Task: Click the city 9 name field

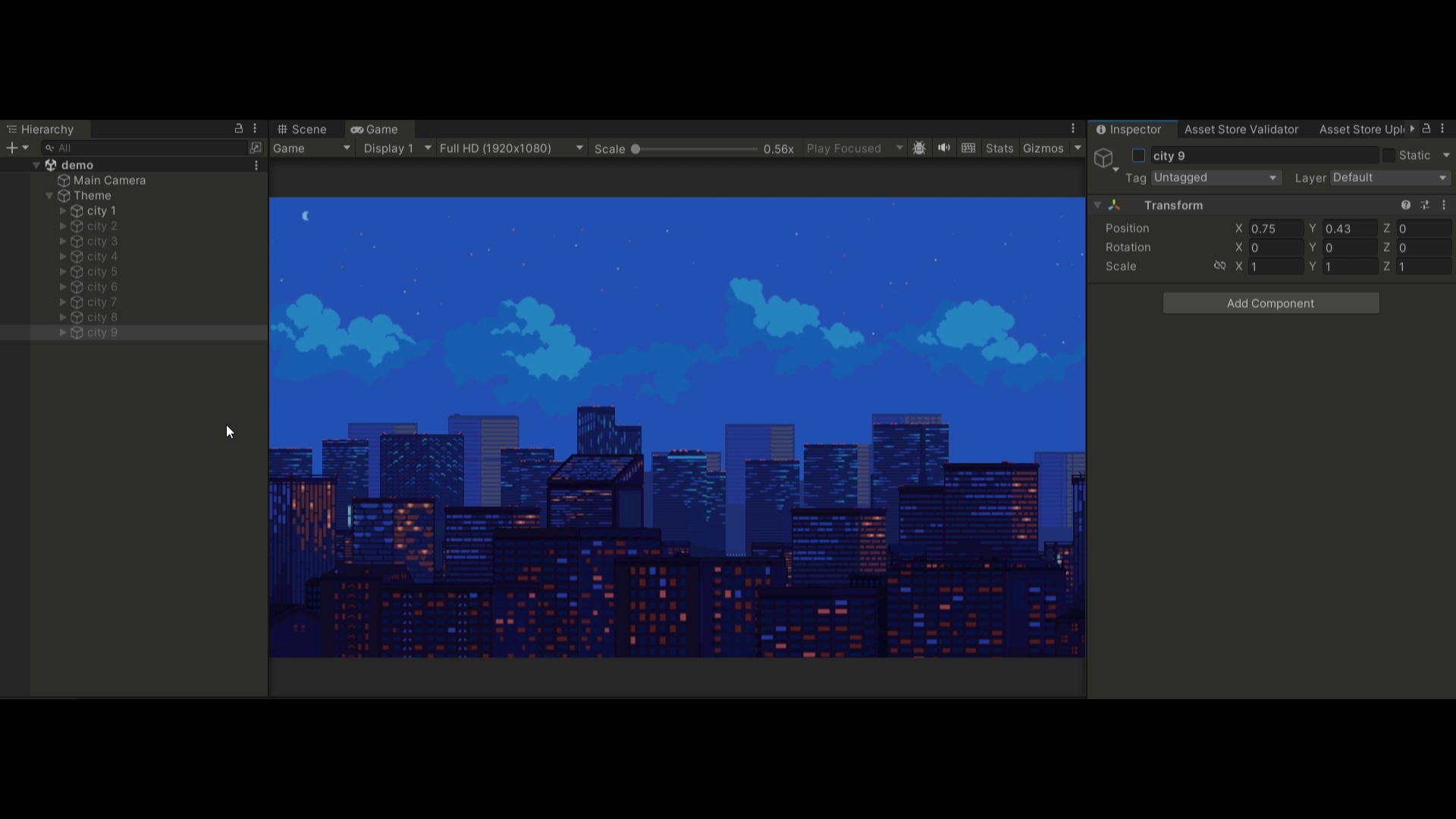Action: 1264,155
